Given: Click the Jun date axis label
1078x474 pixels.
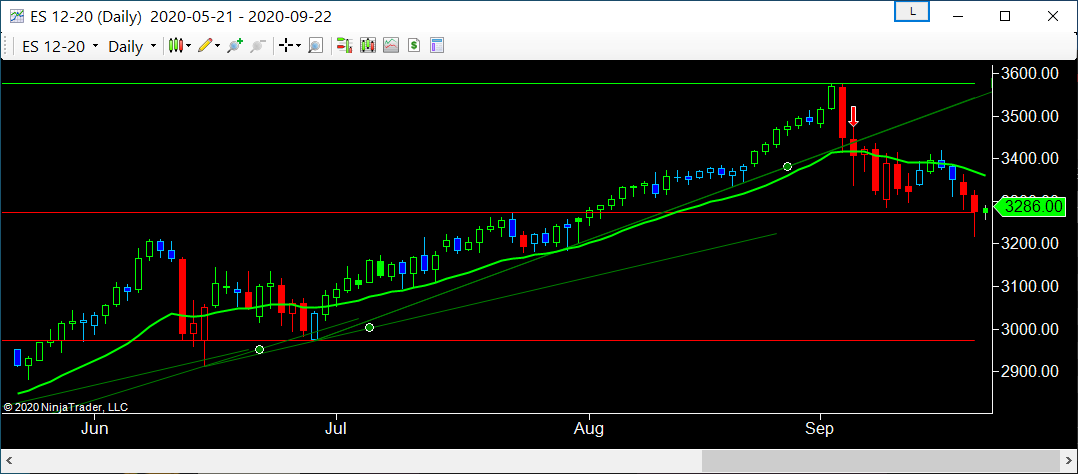Looking at the screenshot, I should (94, 429).
